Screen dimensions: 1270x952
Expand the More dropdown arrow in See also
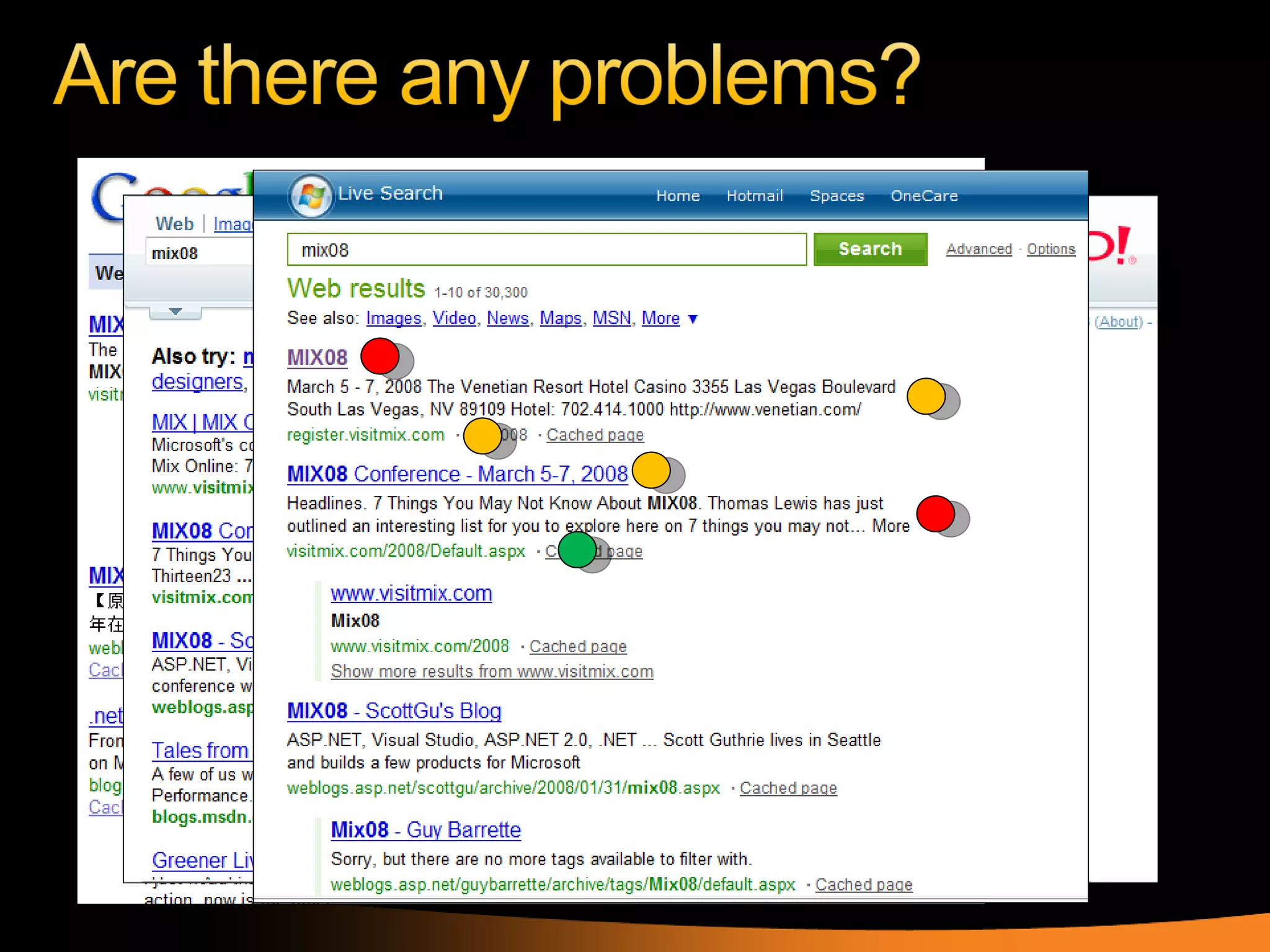[x=693, y=319]
